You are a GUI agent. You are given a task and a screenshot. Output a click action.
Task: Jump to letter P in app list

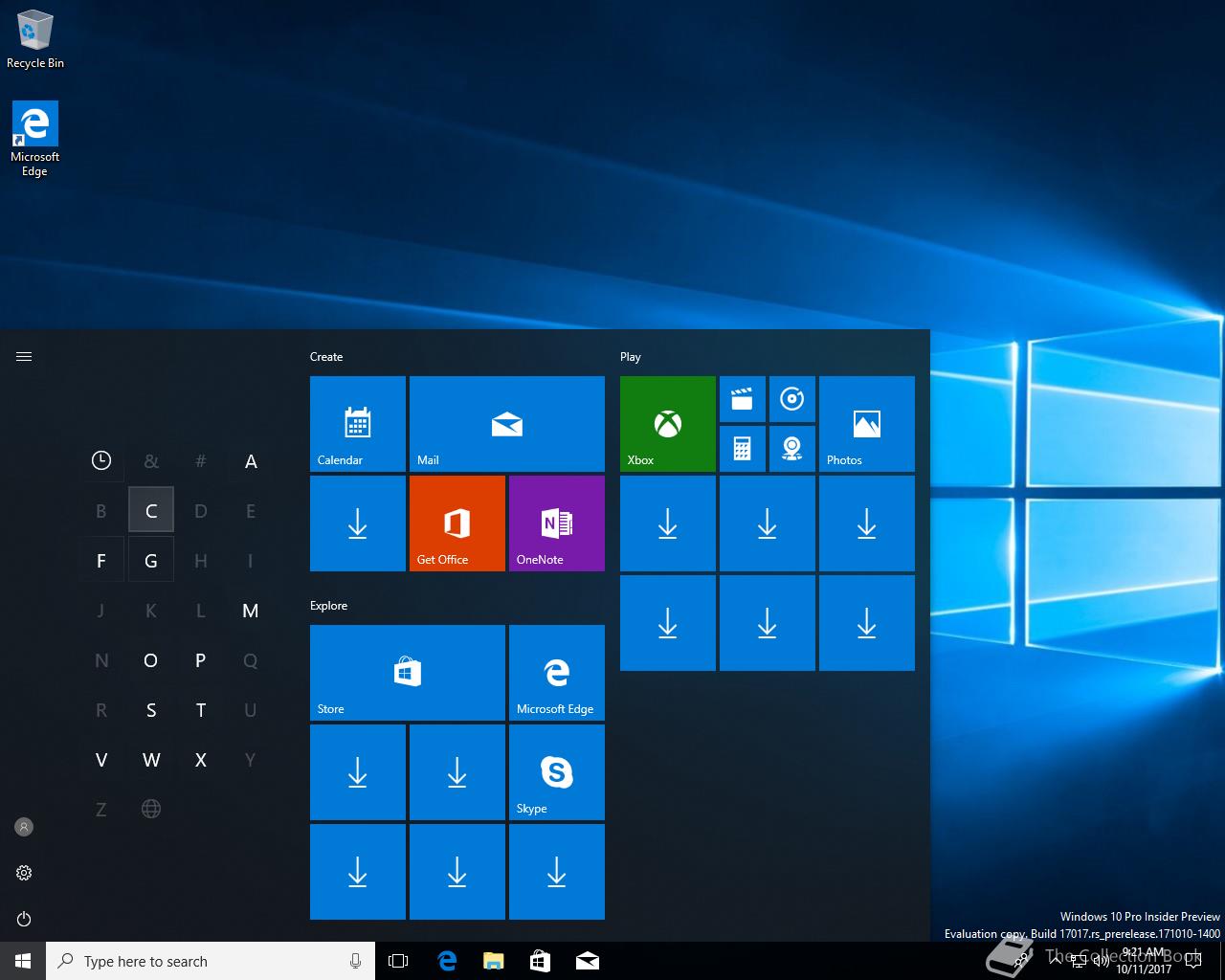tap(201, 660)
